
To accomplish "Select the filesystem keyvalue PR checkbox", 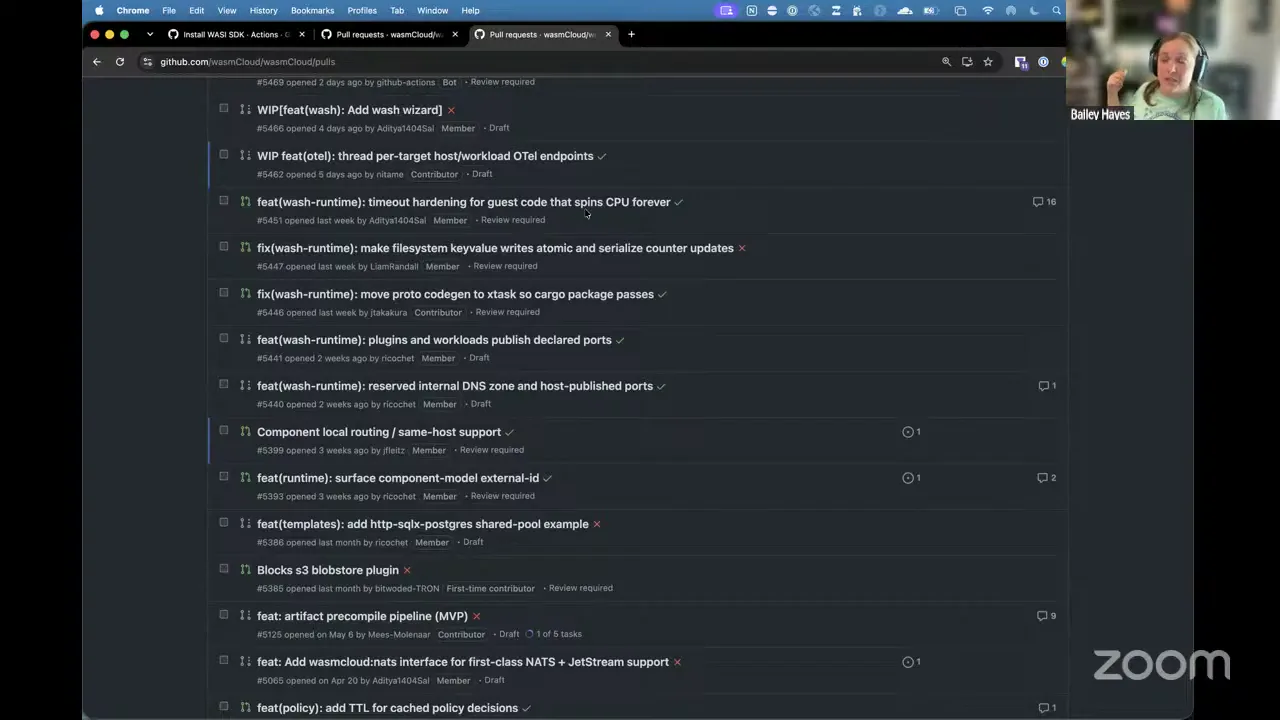I will pyautogui.click(x=224, y=246).
